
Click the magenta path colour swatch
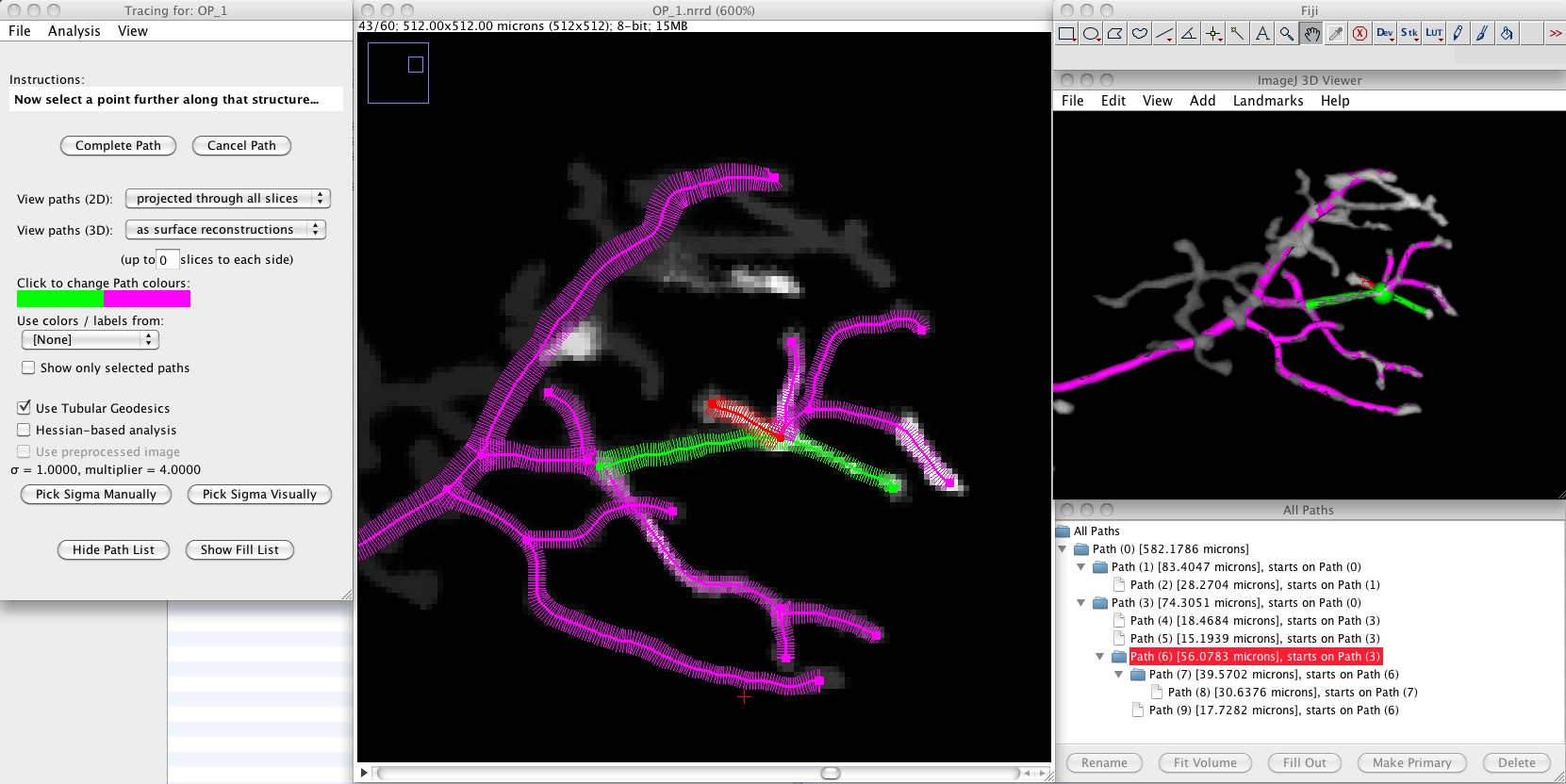147,299
